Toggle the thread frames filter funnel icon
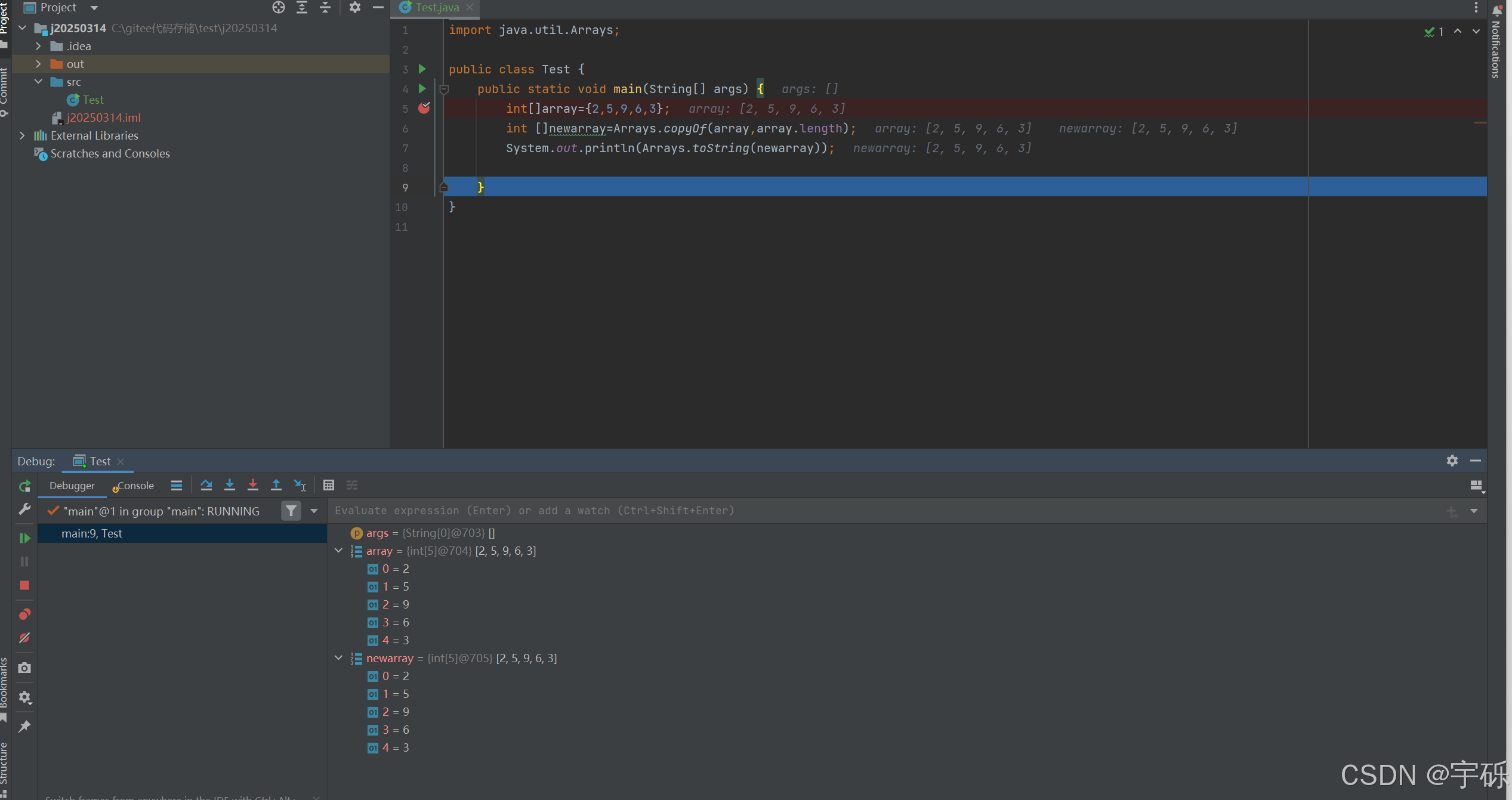The height and width of the screenshot is (800, 1512). point(291,511)
